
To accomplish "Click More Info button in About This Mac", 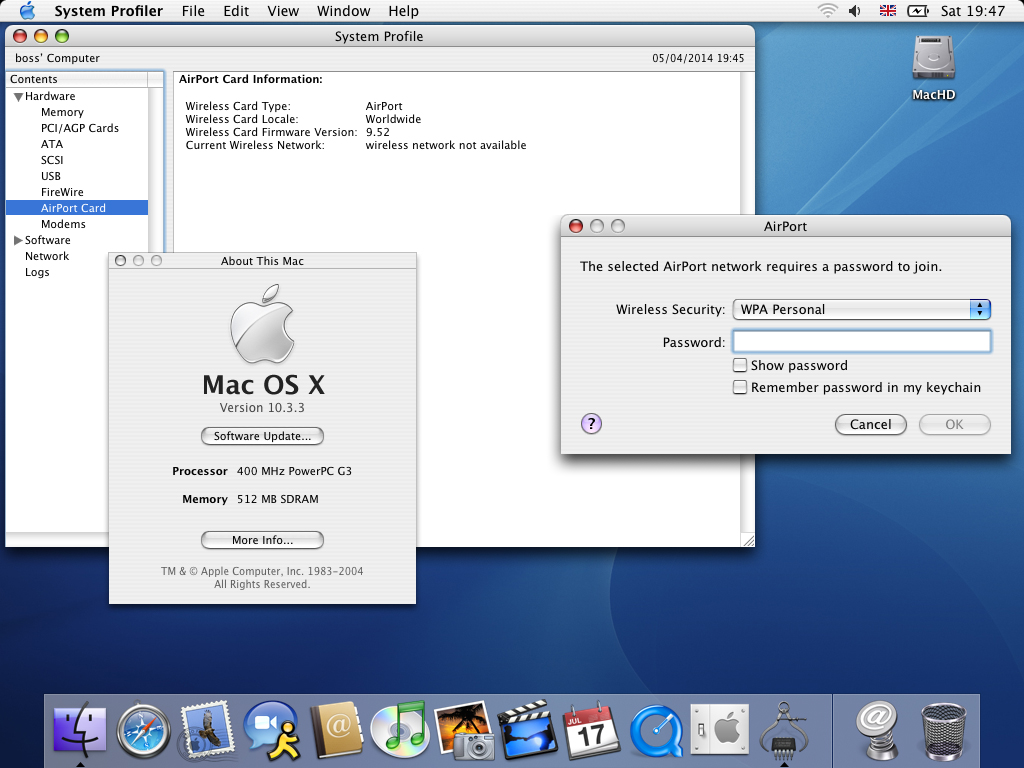I will point(262,540).
